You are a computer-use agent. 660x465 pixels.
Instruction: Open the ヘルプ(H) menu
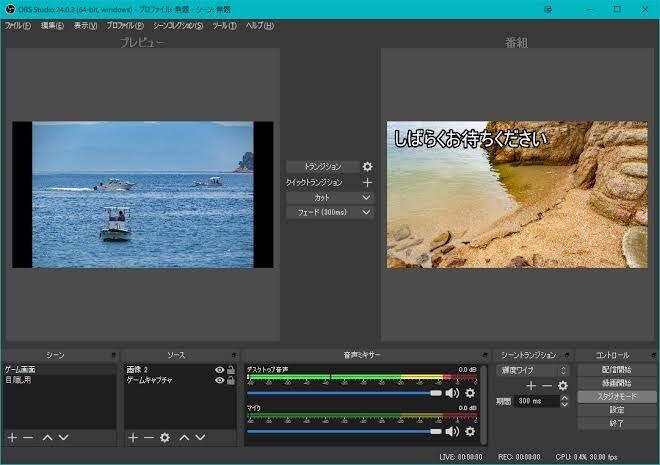pos(260,26)
